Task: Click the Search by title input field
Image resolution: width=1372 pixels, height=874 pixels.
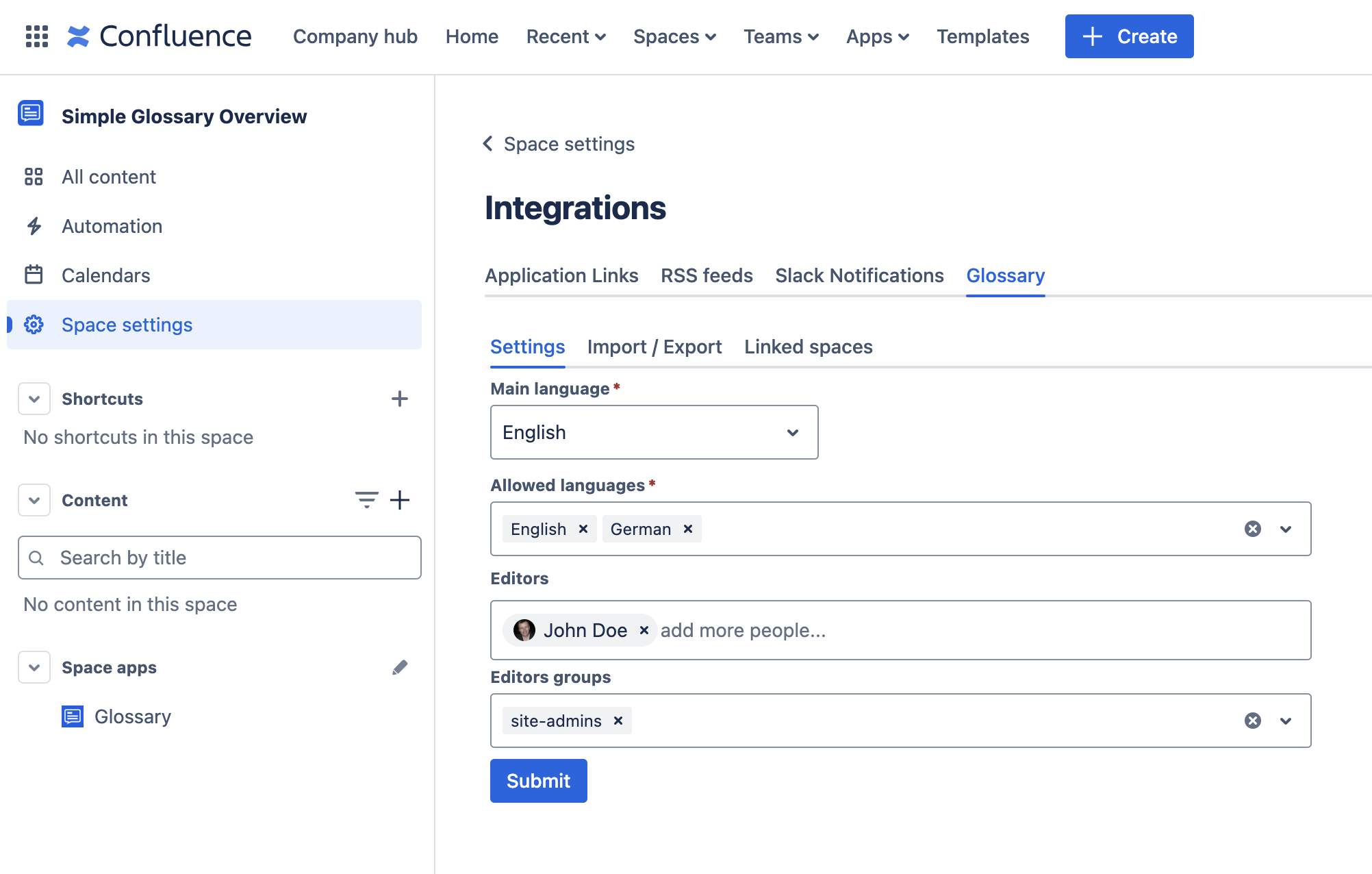Action: click(220, 557)
